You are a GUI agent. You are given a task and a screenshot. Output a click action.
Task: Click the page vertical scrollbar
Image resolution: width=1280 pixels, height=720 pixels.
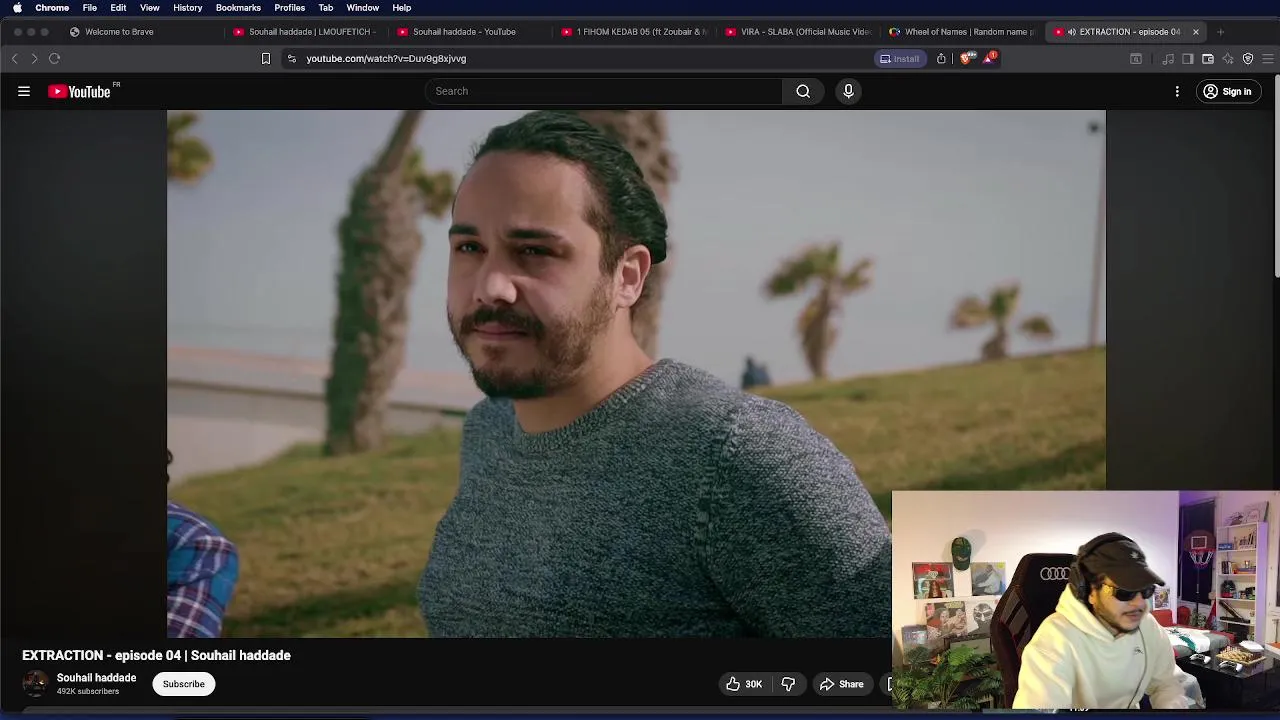pyautogui.click(x=1276, y=175)
